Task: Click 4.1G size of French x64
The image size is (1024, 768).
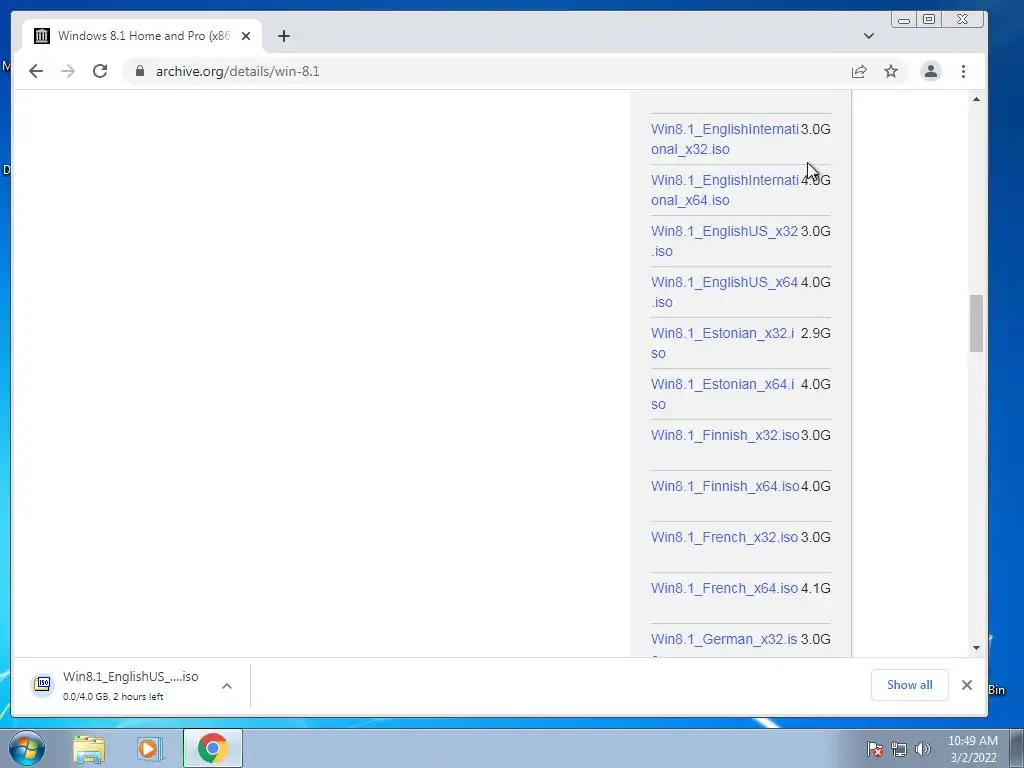Action: 816,588
